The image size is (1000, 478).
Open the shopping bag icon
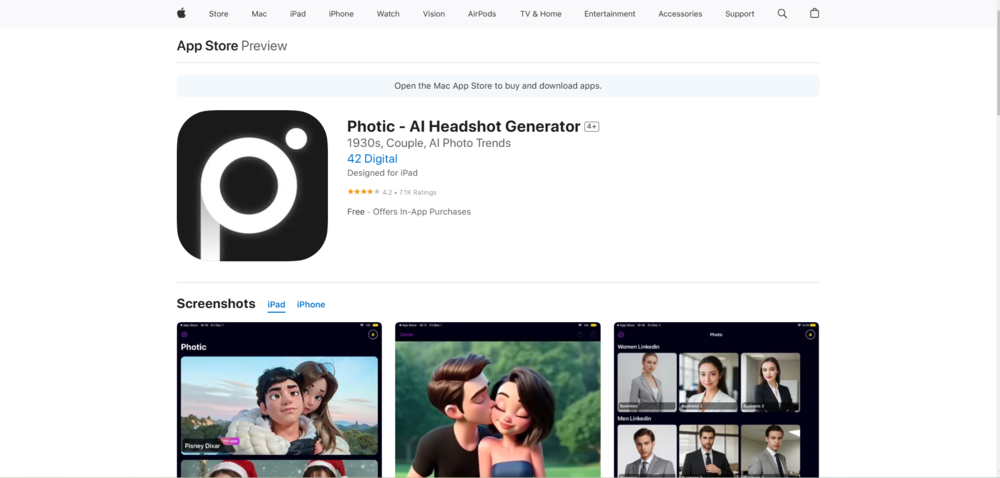[x=814, y=14]
